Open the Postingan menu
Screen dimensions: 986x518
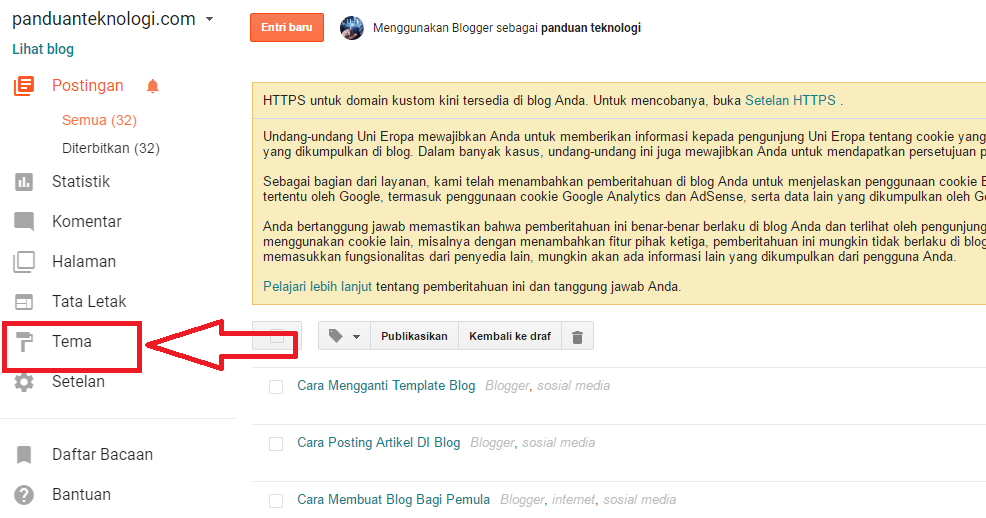tap(87, 85)
